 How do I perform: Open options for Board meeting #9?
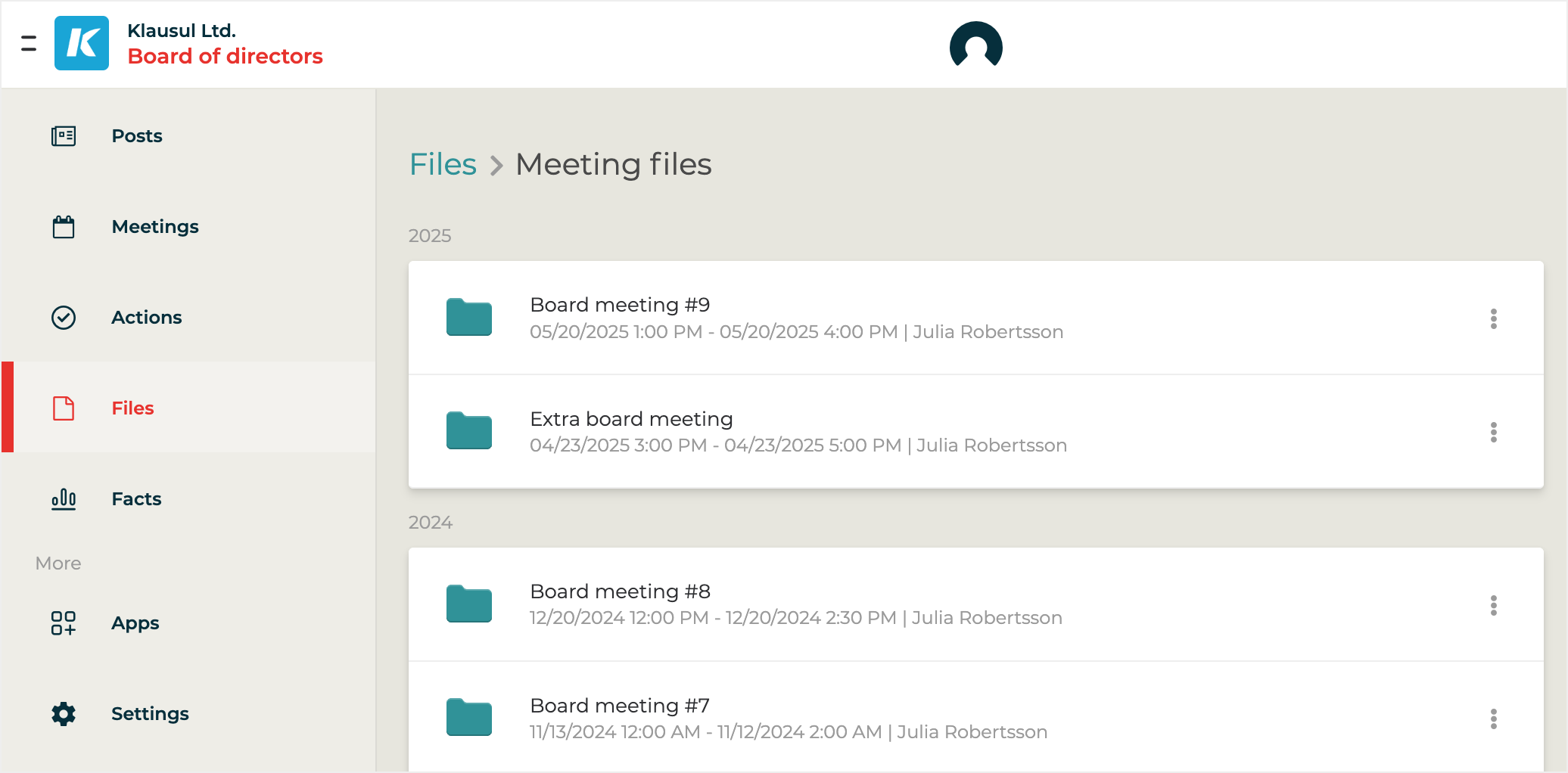pyautogui.click(x=1493, y=318)
